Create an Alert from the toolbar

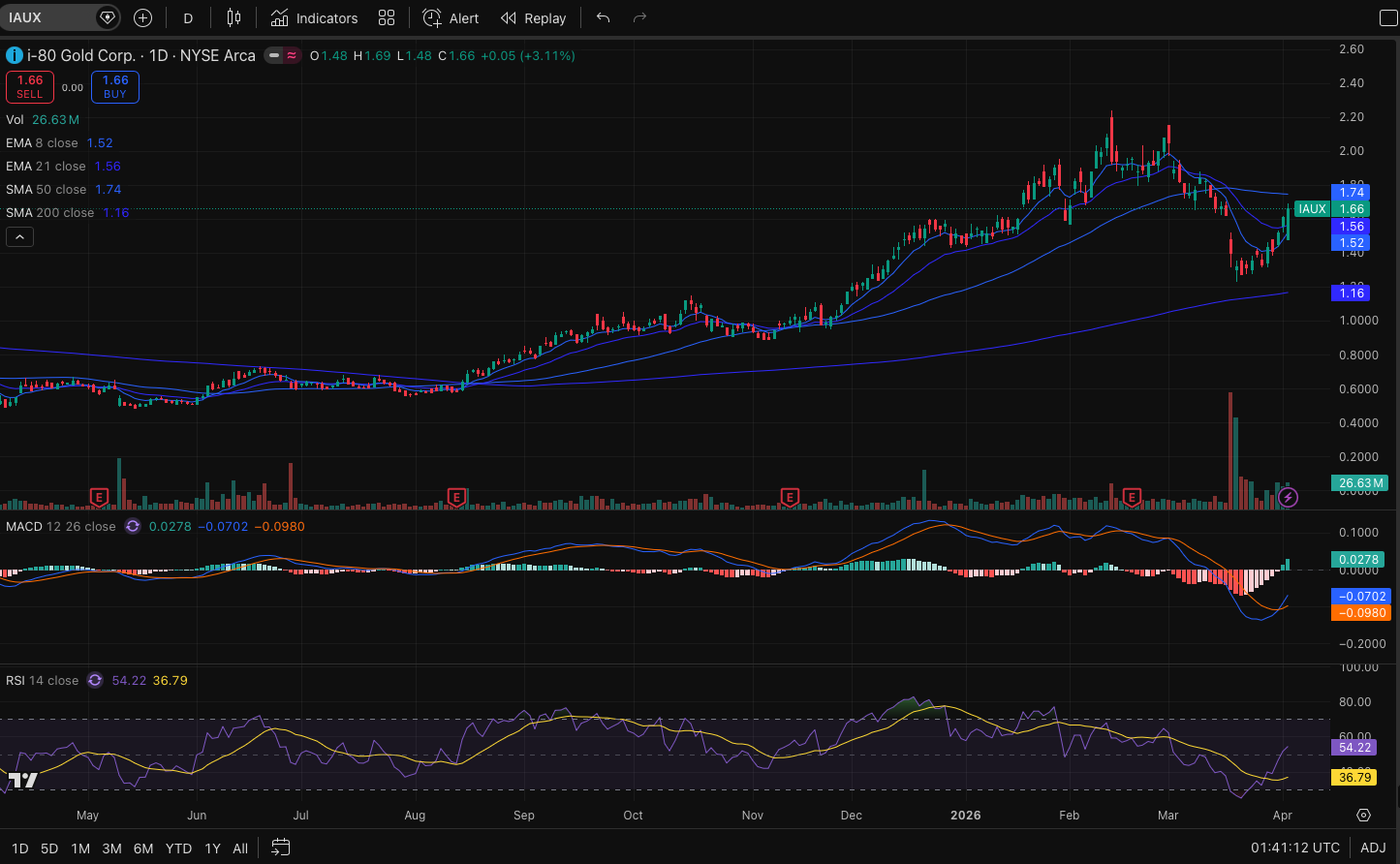[451, 17]
